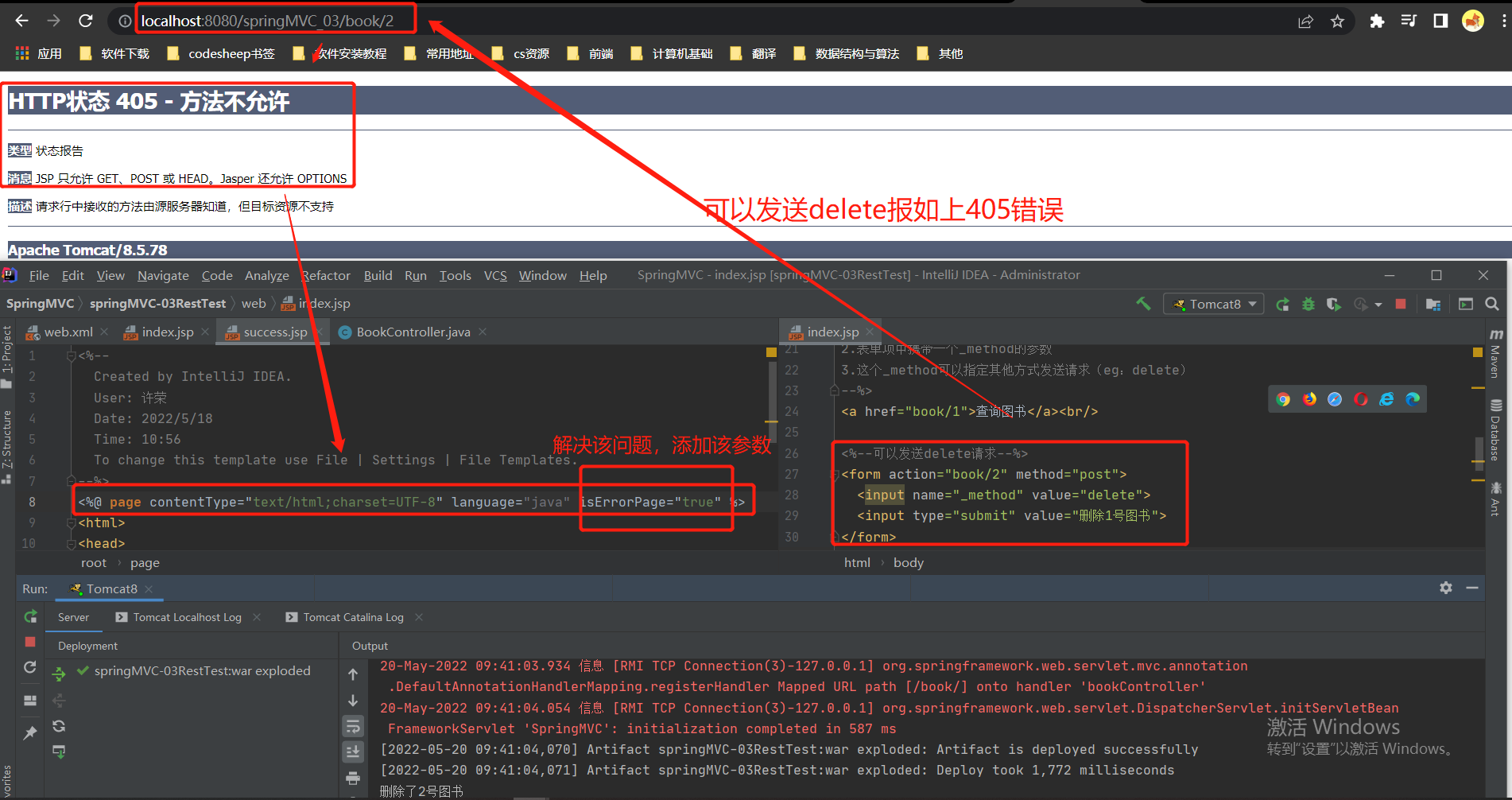The image size is (1512, 800).
Task: Click springMVC-03RestTest breadcrumb
Action: point(157,303)
